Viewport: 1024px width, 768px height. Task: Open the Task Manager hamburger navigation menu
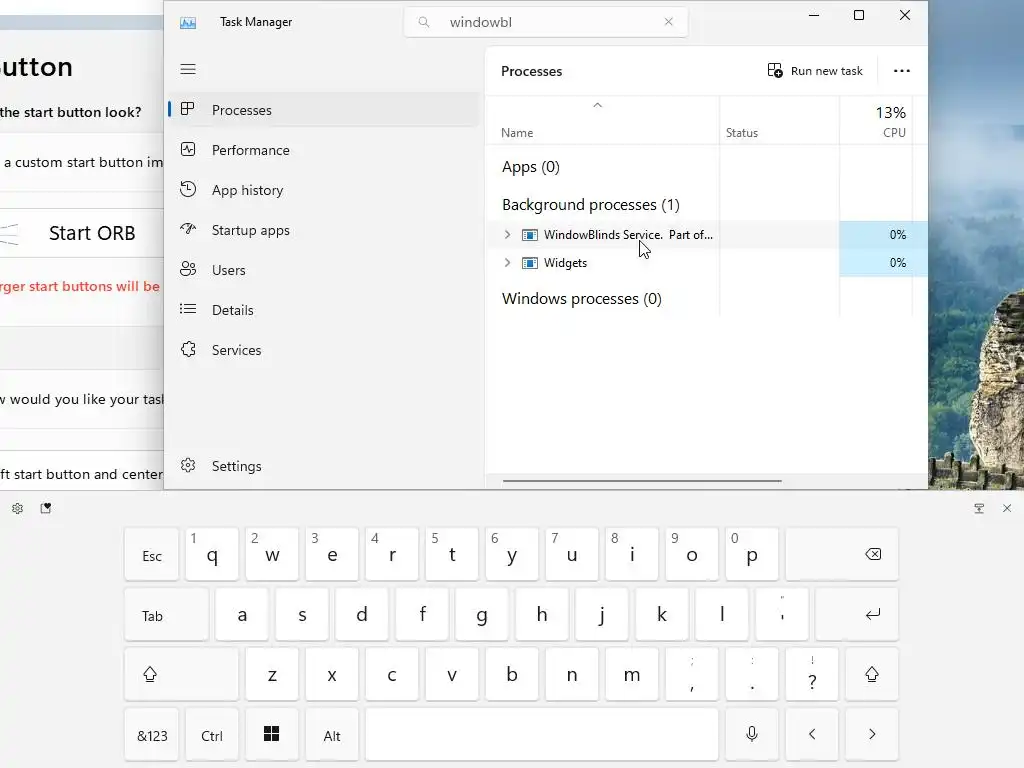coord(188,69)
